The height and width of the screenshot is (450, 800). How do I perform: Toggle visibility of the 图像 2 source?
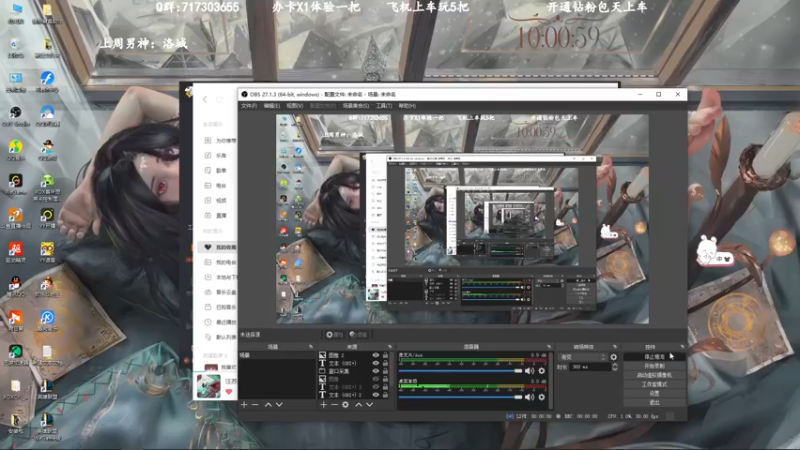tap(376, 355)
